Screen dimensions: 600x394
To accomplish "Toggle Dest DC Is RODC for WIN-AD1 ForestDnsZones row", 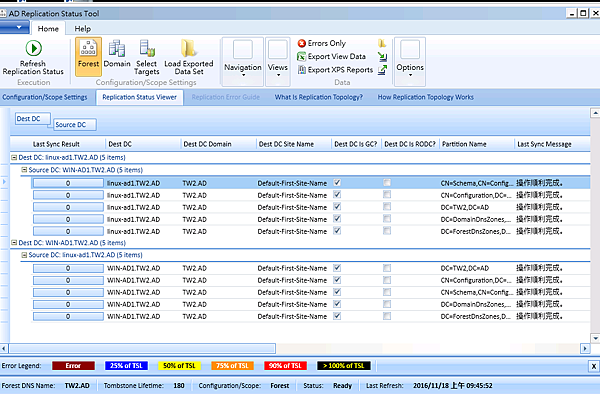I will (387, 316).
